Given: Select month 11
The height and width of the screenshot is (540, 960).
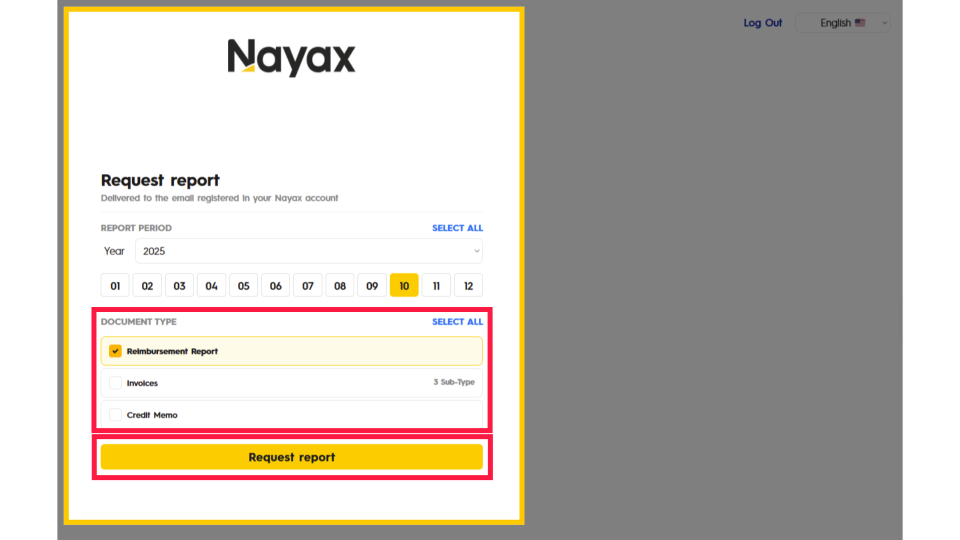Looking at the screenshot, I should coord(437,285).
